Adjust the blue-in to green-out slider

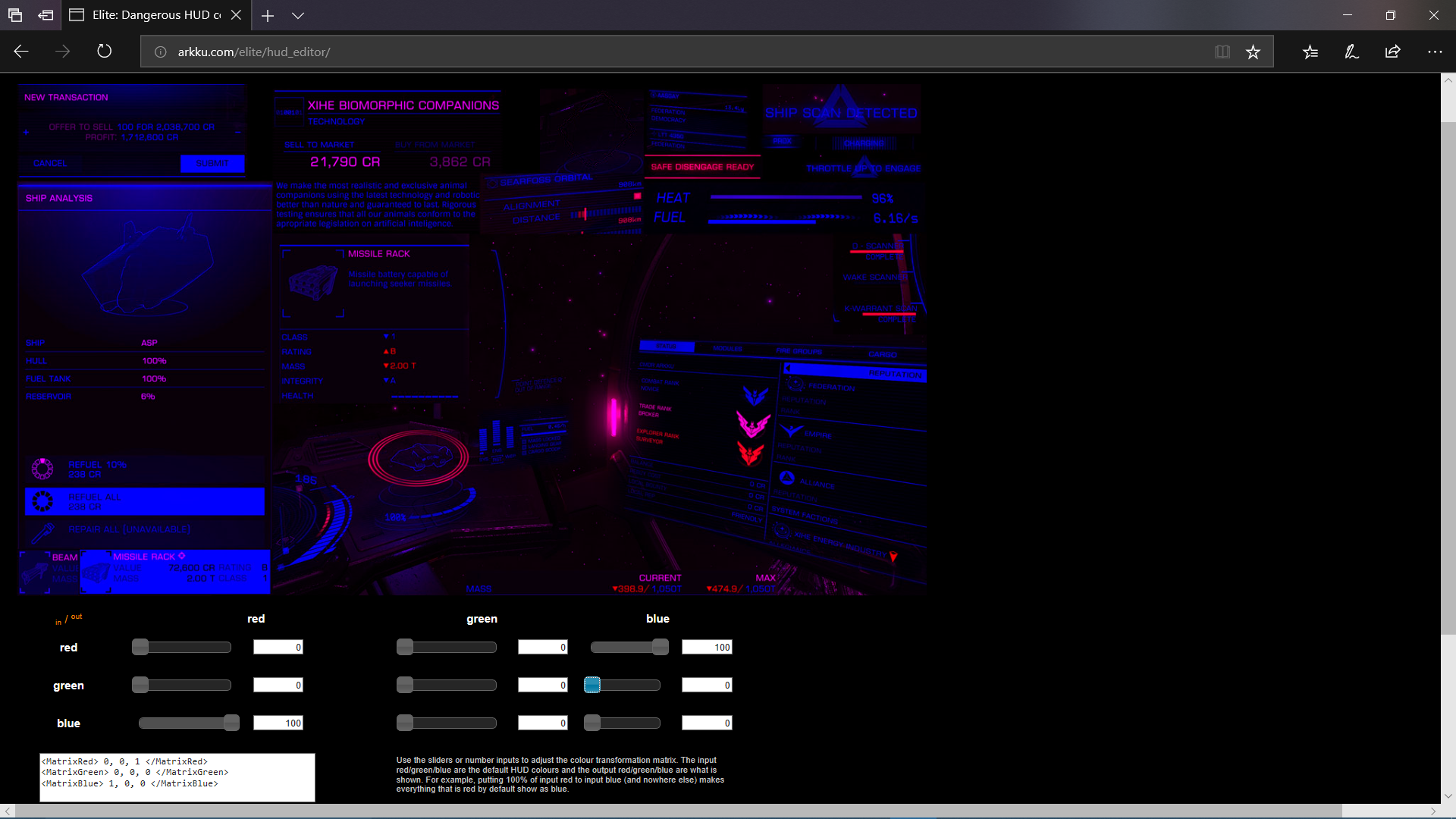(447, 723)
